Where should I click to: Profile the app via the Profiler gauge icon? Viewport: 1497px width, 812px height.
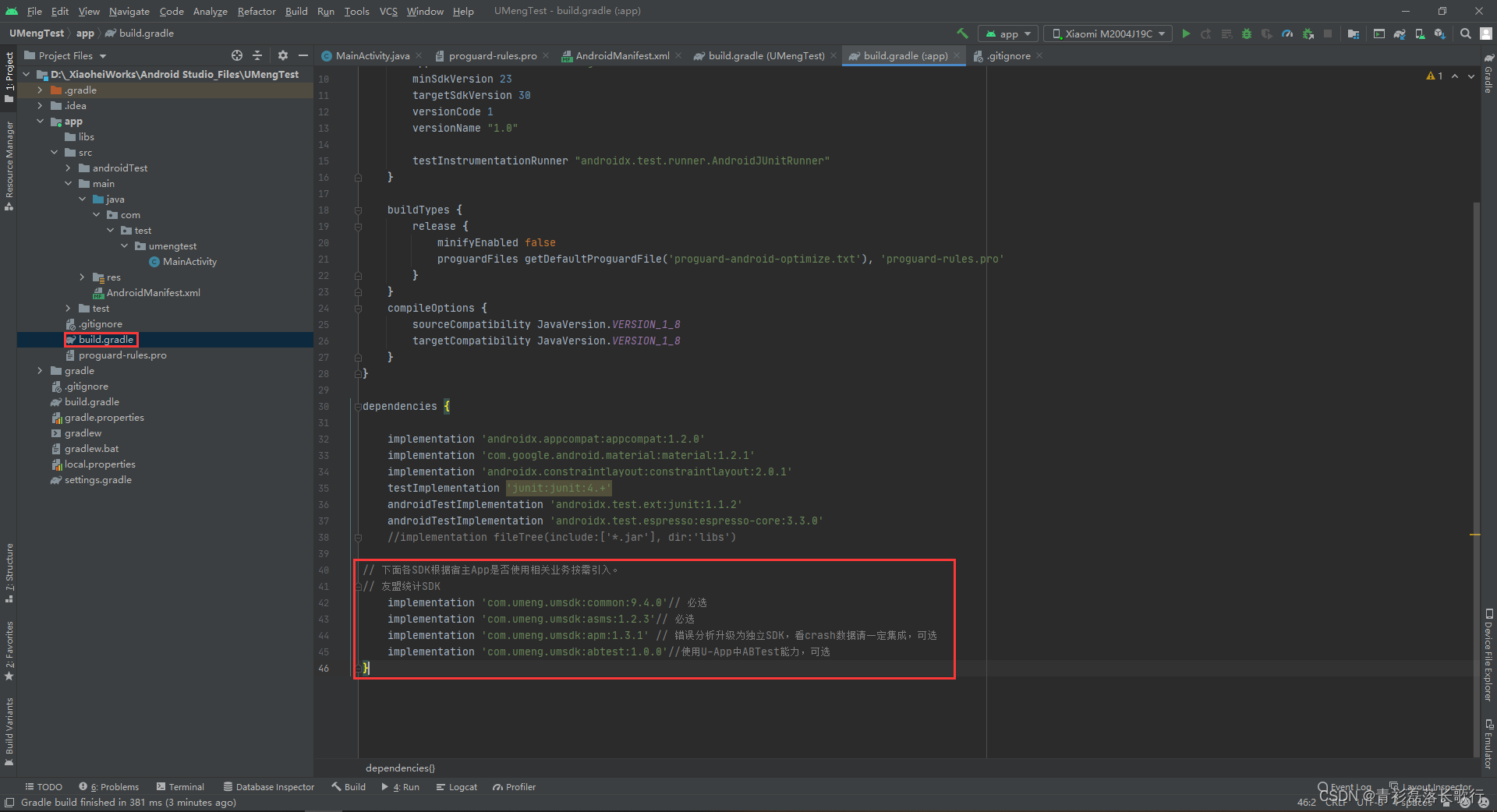[x=1286, y=34]
